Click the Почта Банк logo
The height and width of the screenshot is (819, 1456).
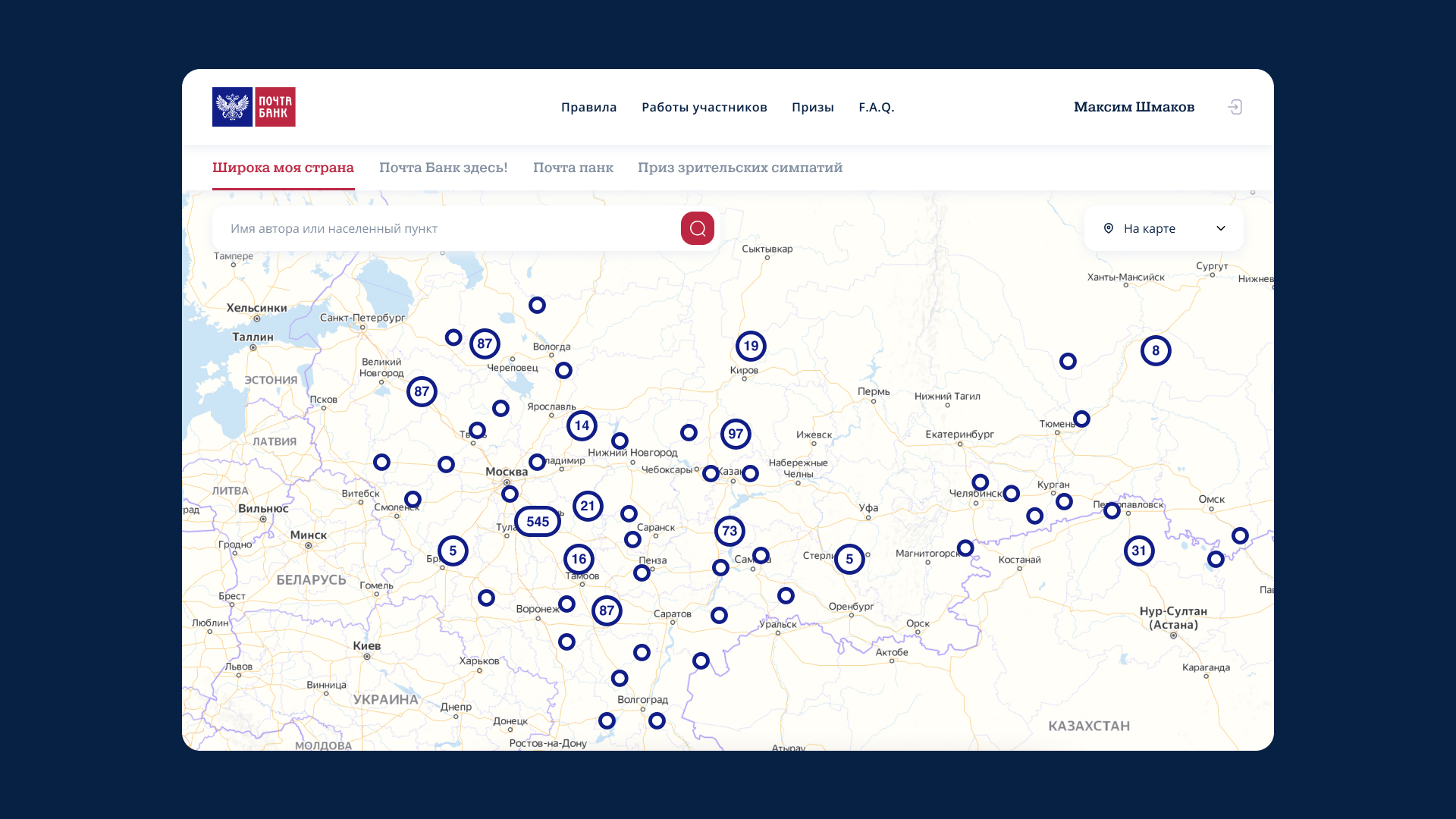(254, 107)
